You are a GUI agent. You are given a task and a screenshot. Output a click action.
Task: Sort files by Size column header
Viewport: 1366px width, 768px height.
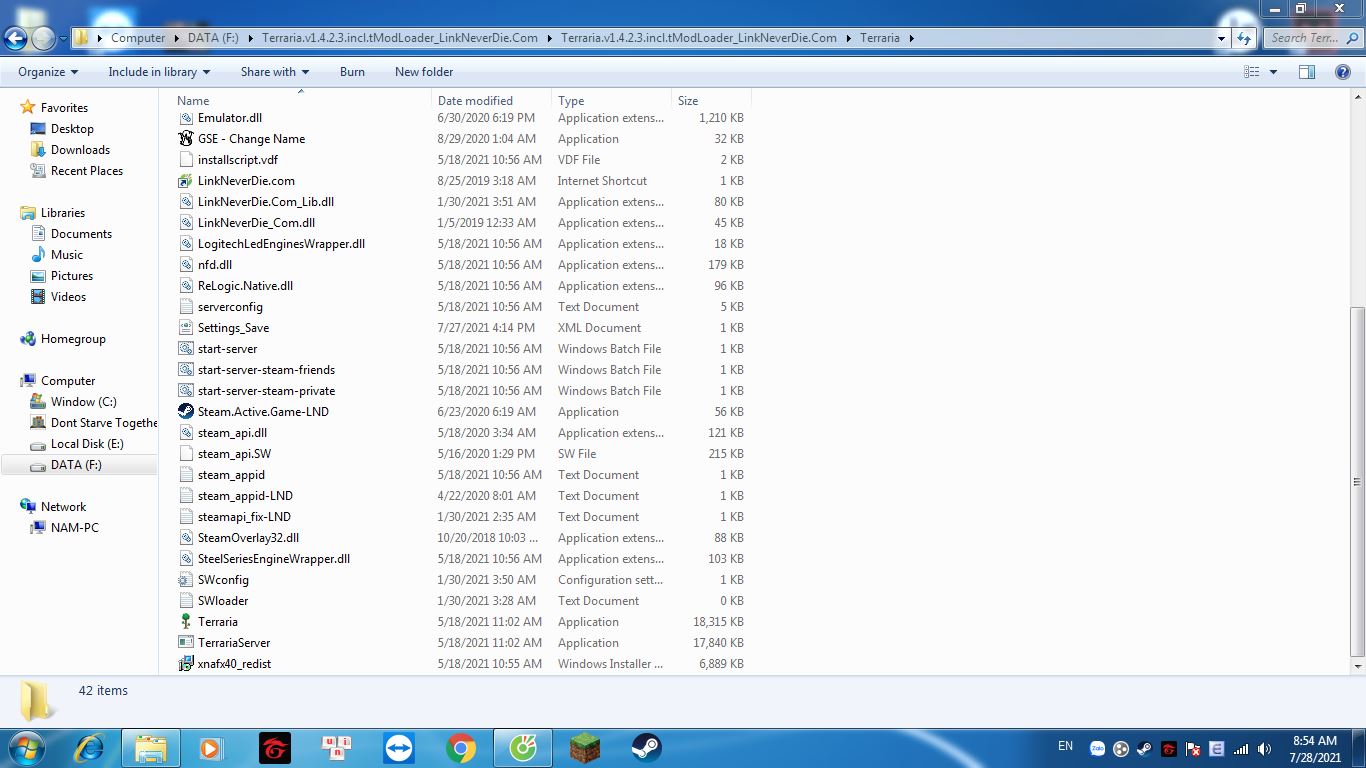click(688, 101)
